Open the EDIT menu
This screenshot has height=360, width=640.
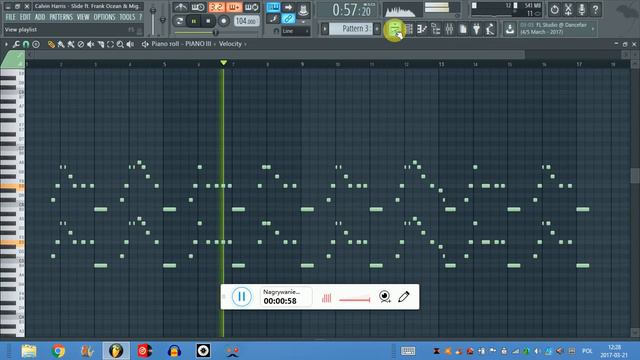(x=25, y=17)
